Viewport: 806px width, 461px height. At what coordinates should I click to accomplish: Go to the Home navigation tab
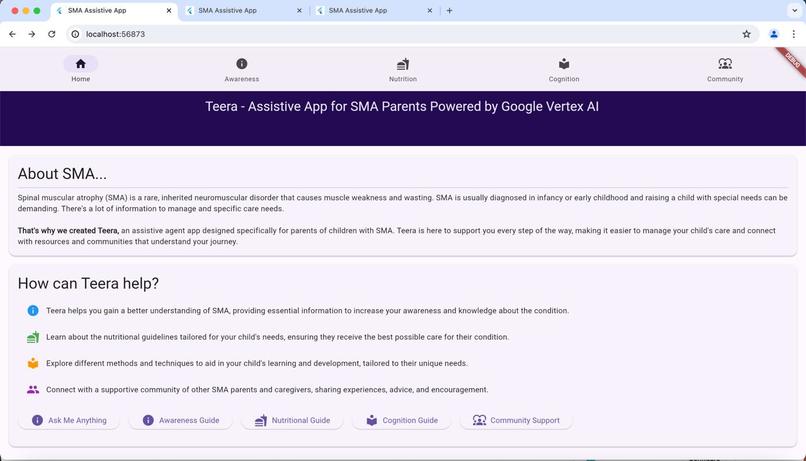81,69
